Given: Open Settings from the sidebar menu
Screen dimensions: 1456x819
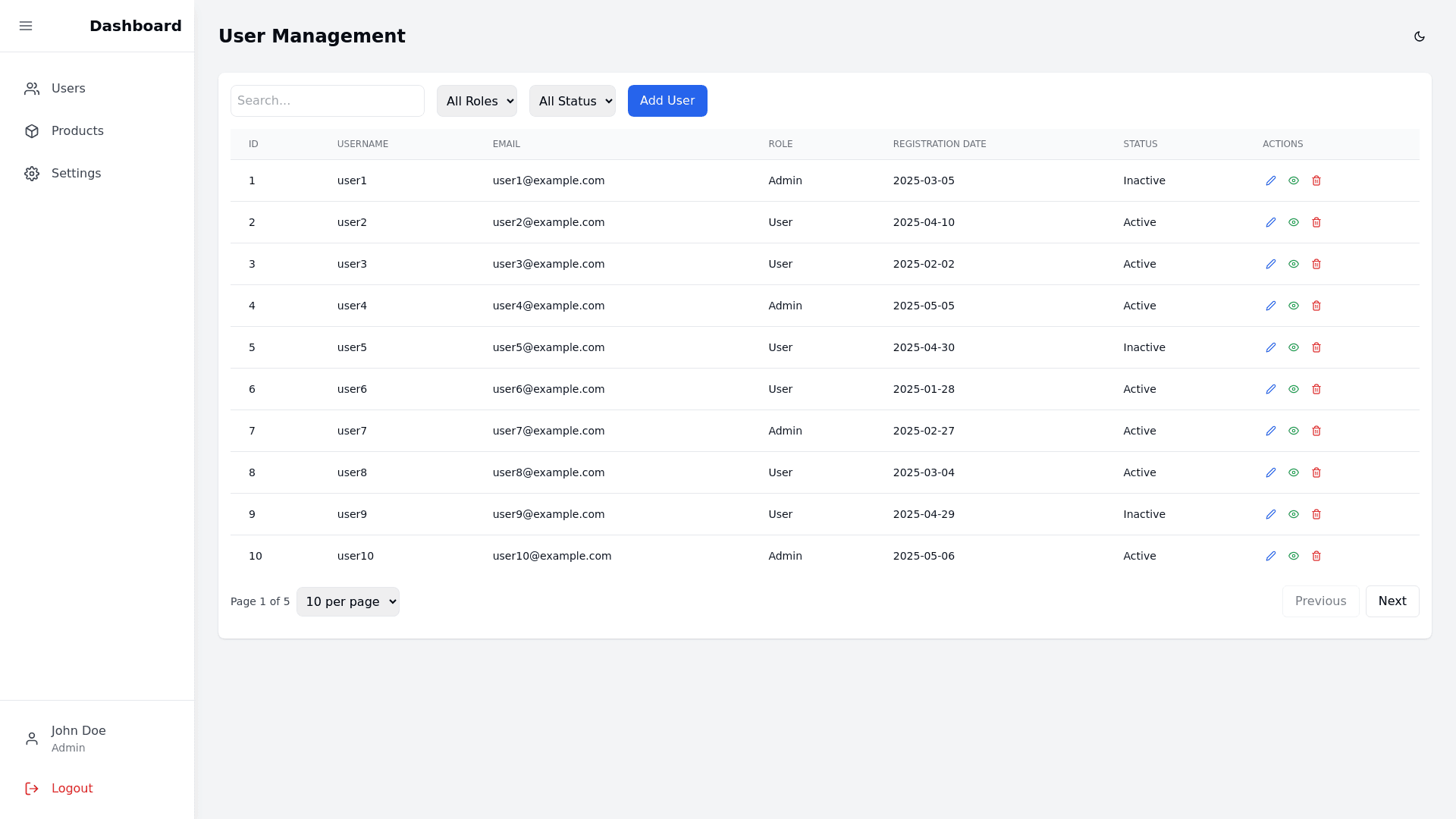Looking at the screenshot, I should coord(76,174).
